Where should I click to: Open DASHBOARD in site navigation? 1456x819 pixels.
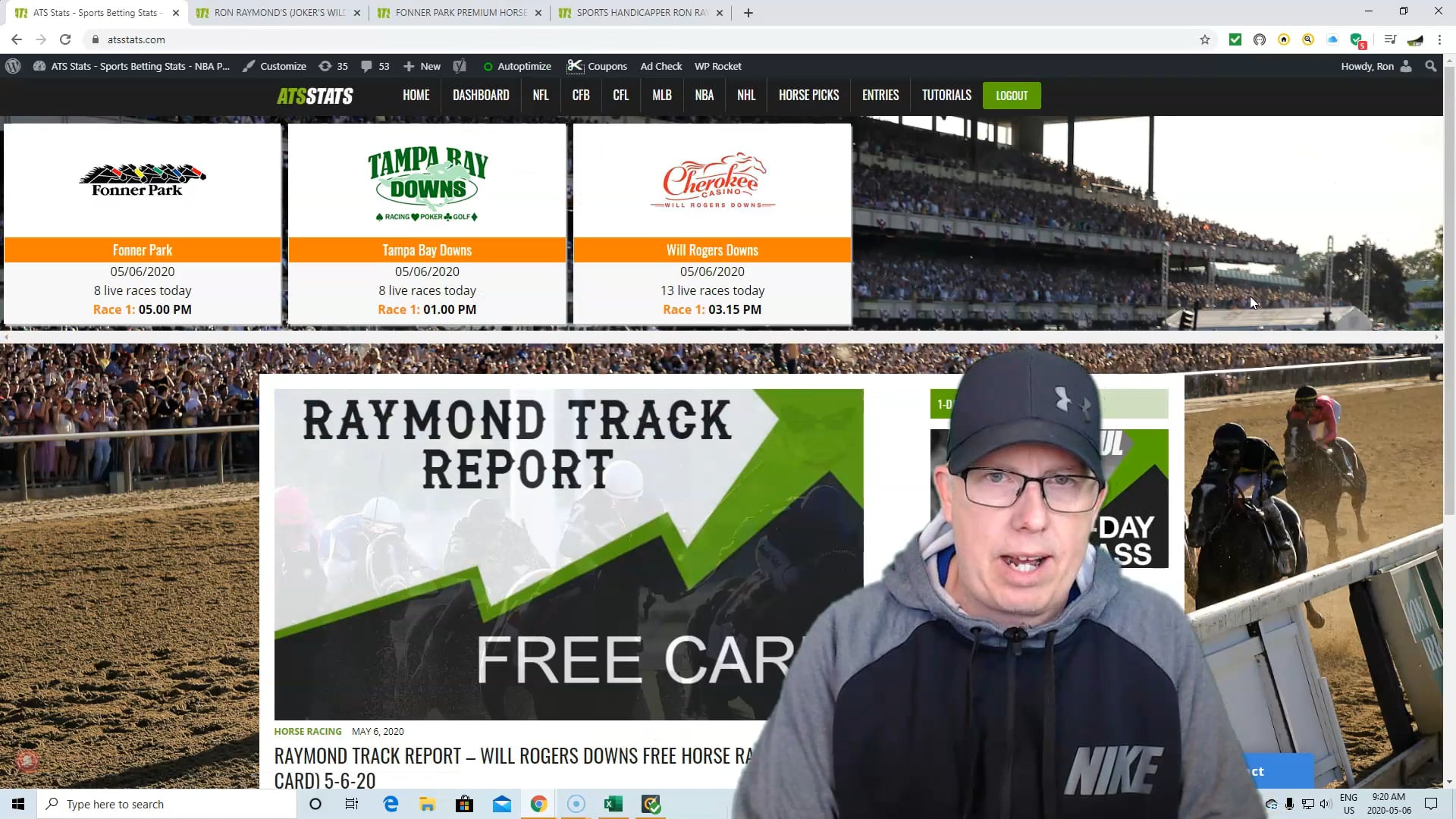[481, 95]
